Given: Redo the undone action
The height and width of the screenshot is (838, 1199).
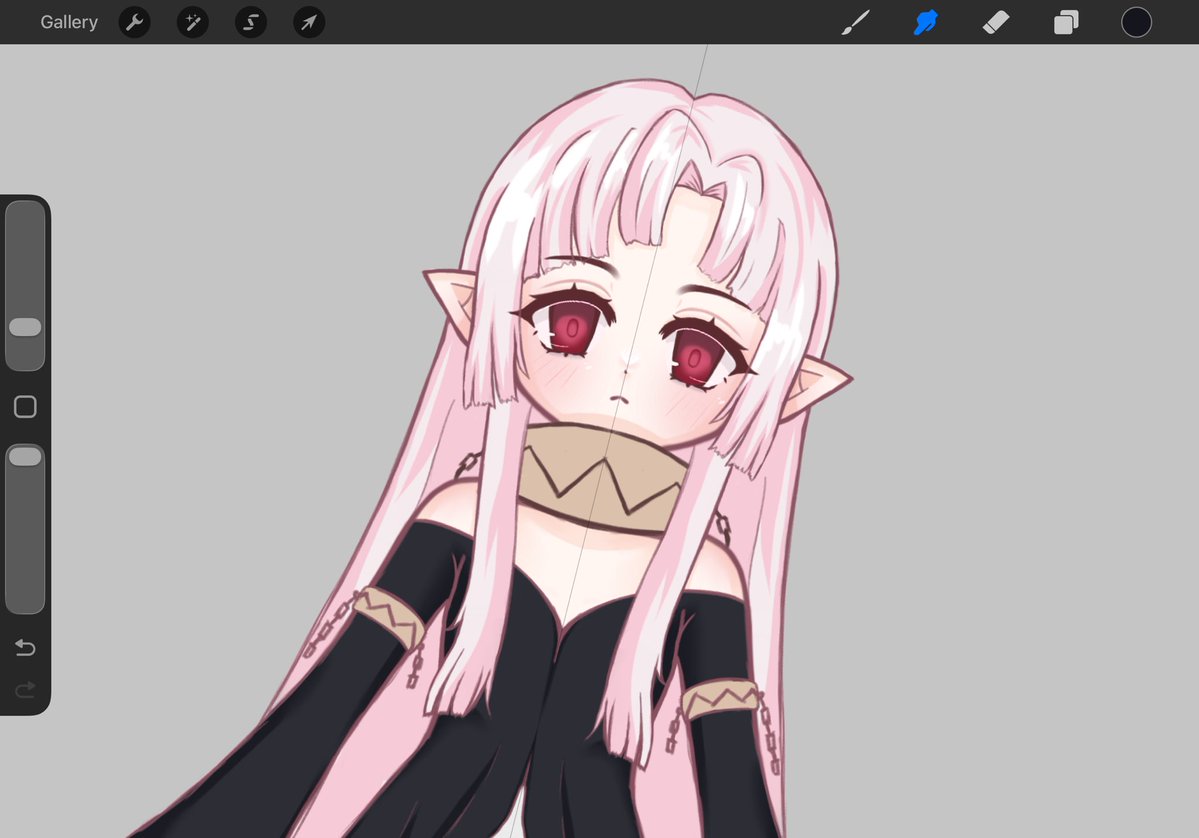Looking at the screenshot, I should 25,690.
